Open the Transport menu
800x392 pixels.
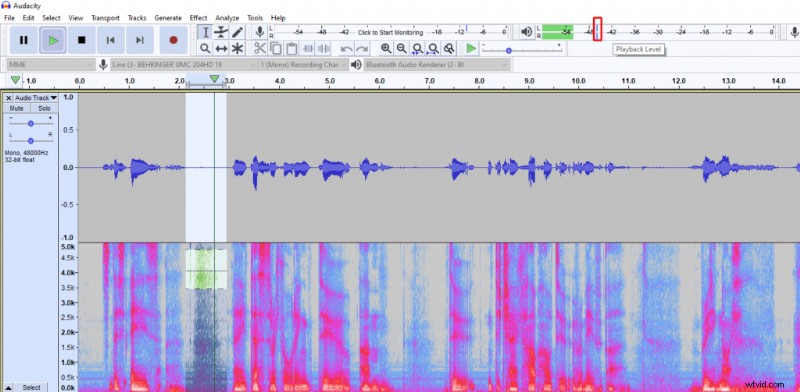click(x=105, y=18)
